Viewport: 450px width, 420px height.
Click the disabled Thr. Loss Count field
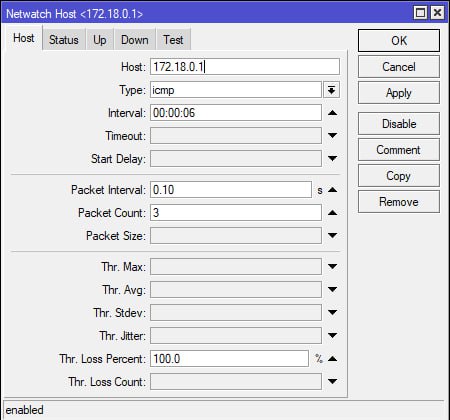236,382
